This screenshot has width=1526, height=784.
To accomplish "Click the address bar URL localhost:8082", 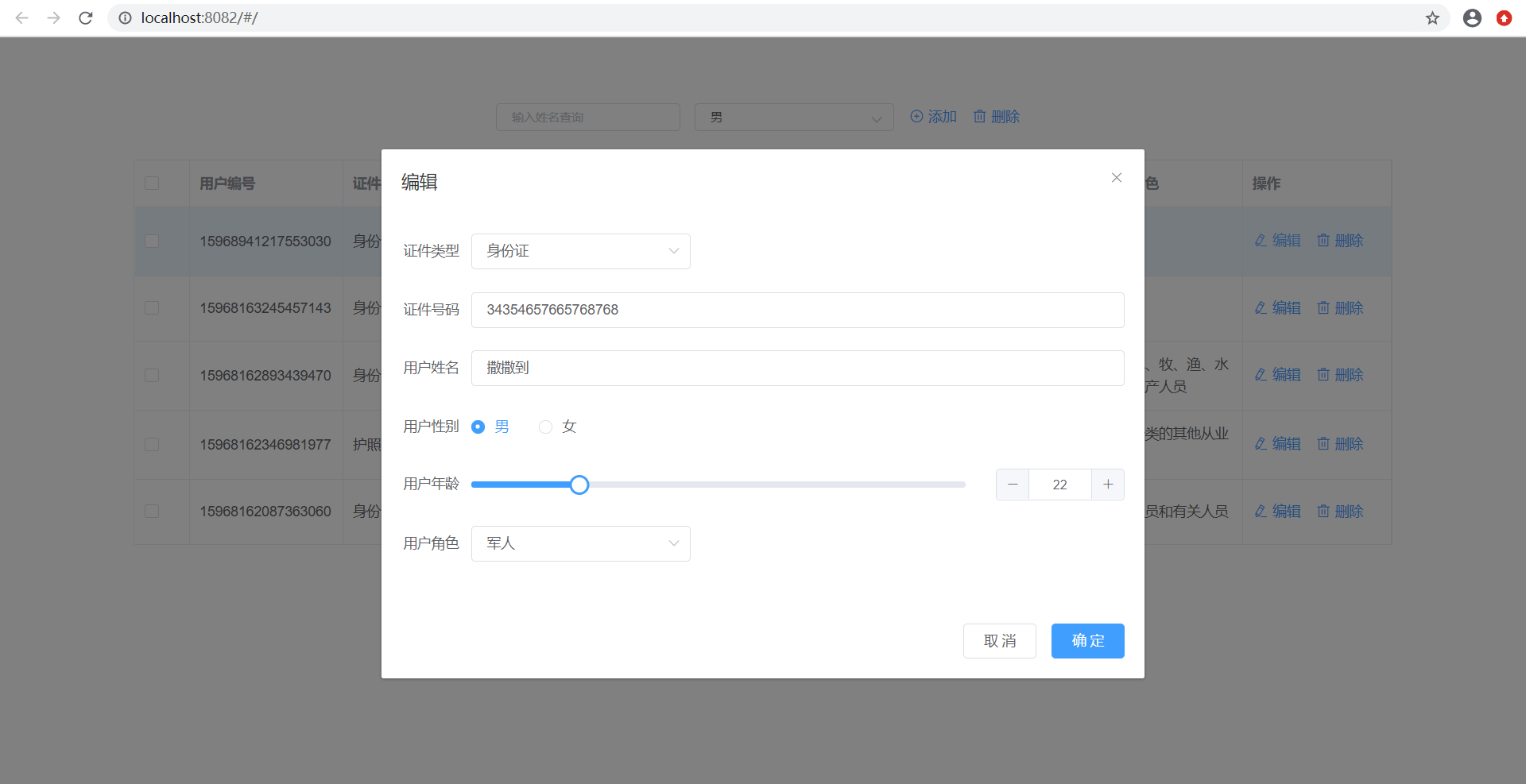I will (199, 17).
